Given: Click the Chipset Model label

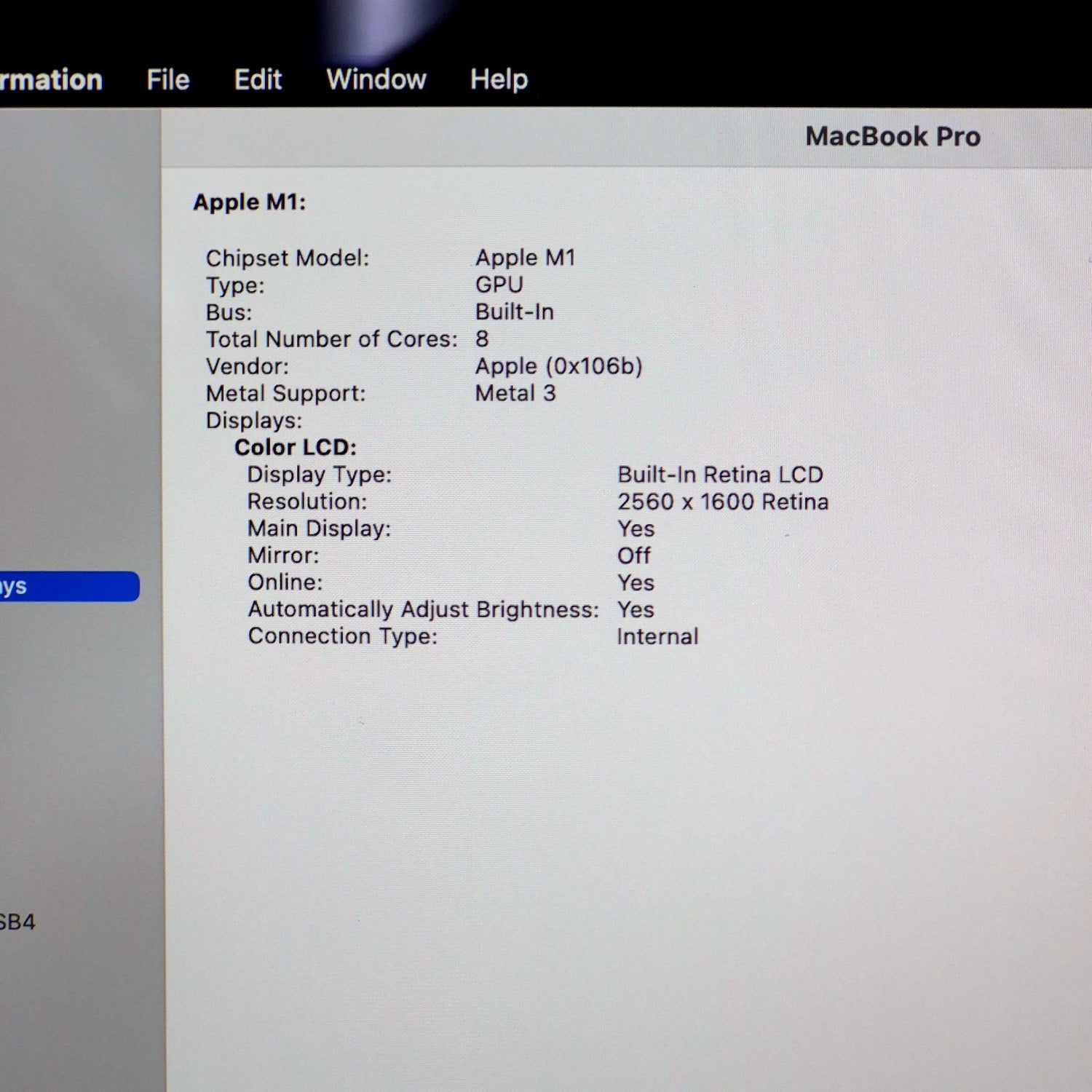Looking at the screenshot, I should (287, 258).
